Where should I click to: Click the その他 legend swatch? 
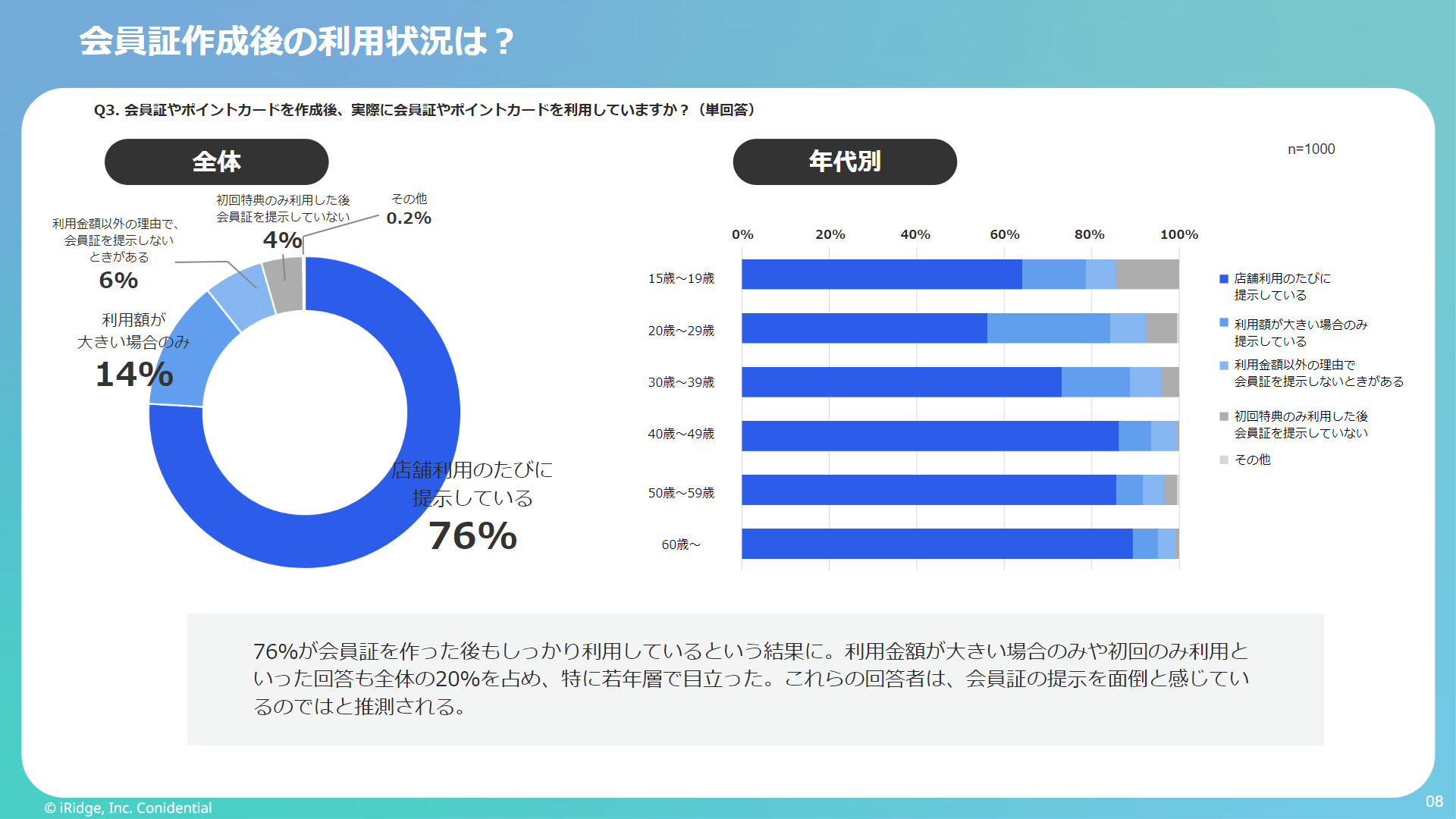[1223, 460]
